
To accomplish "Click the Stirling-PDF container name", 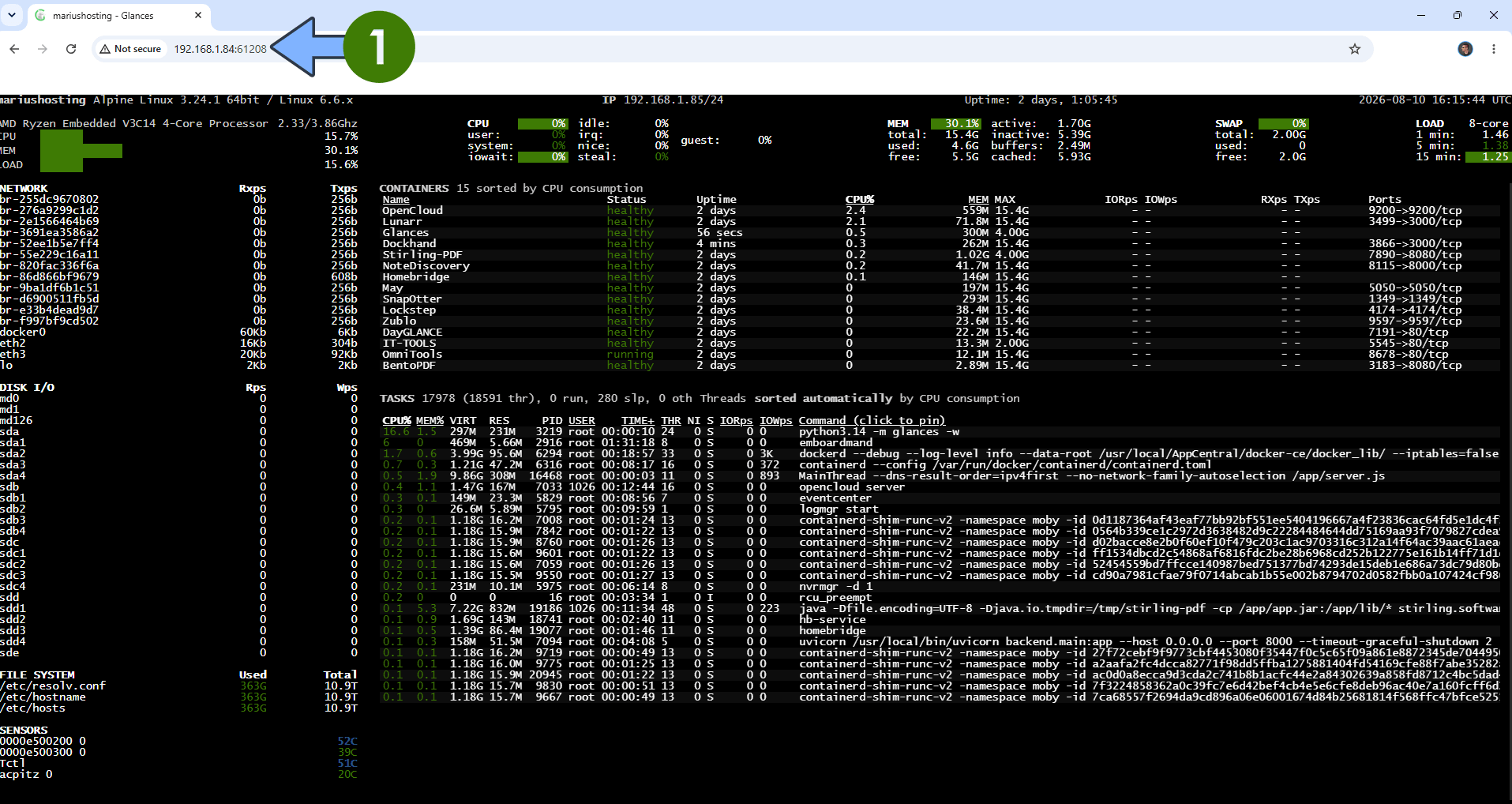I will (x=422, y=255).
